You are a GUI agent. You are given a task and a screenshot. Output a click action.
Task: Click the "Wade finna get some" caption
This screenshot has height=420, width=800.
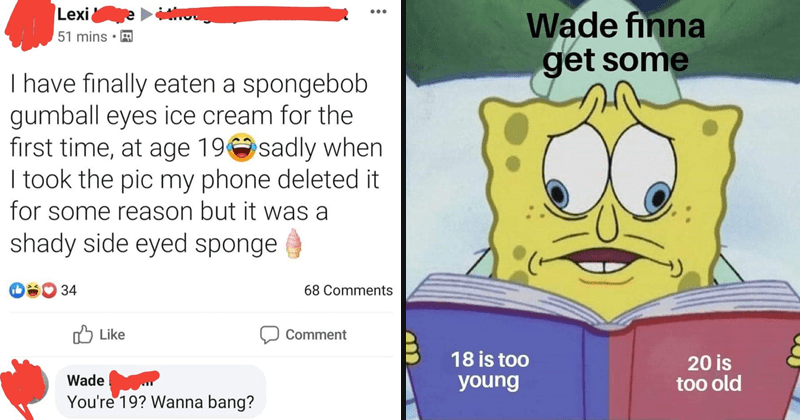616,43
